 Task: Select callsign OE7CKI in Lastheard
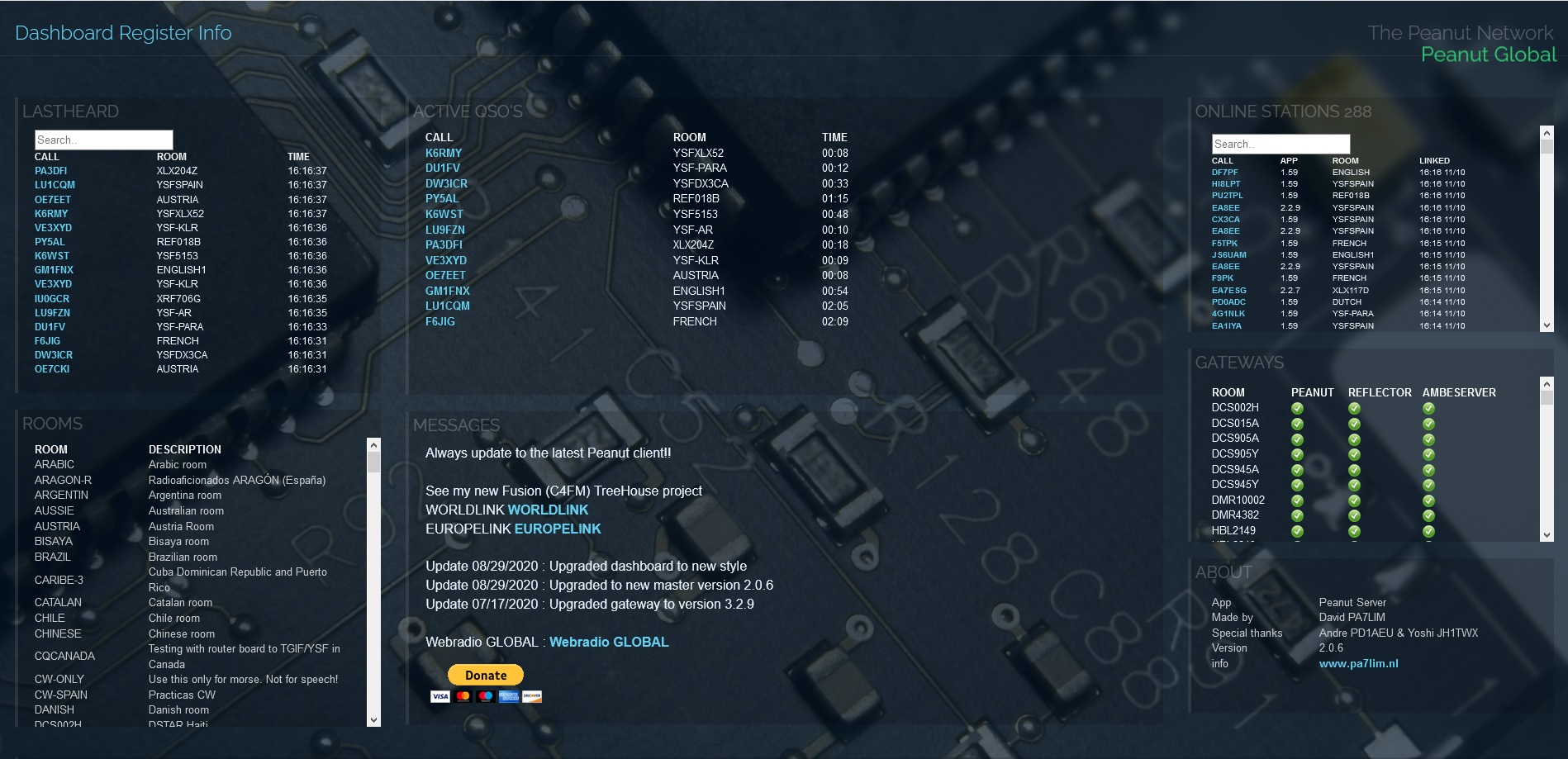point(52,369)
